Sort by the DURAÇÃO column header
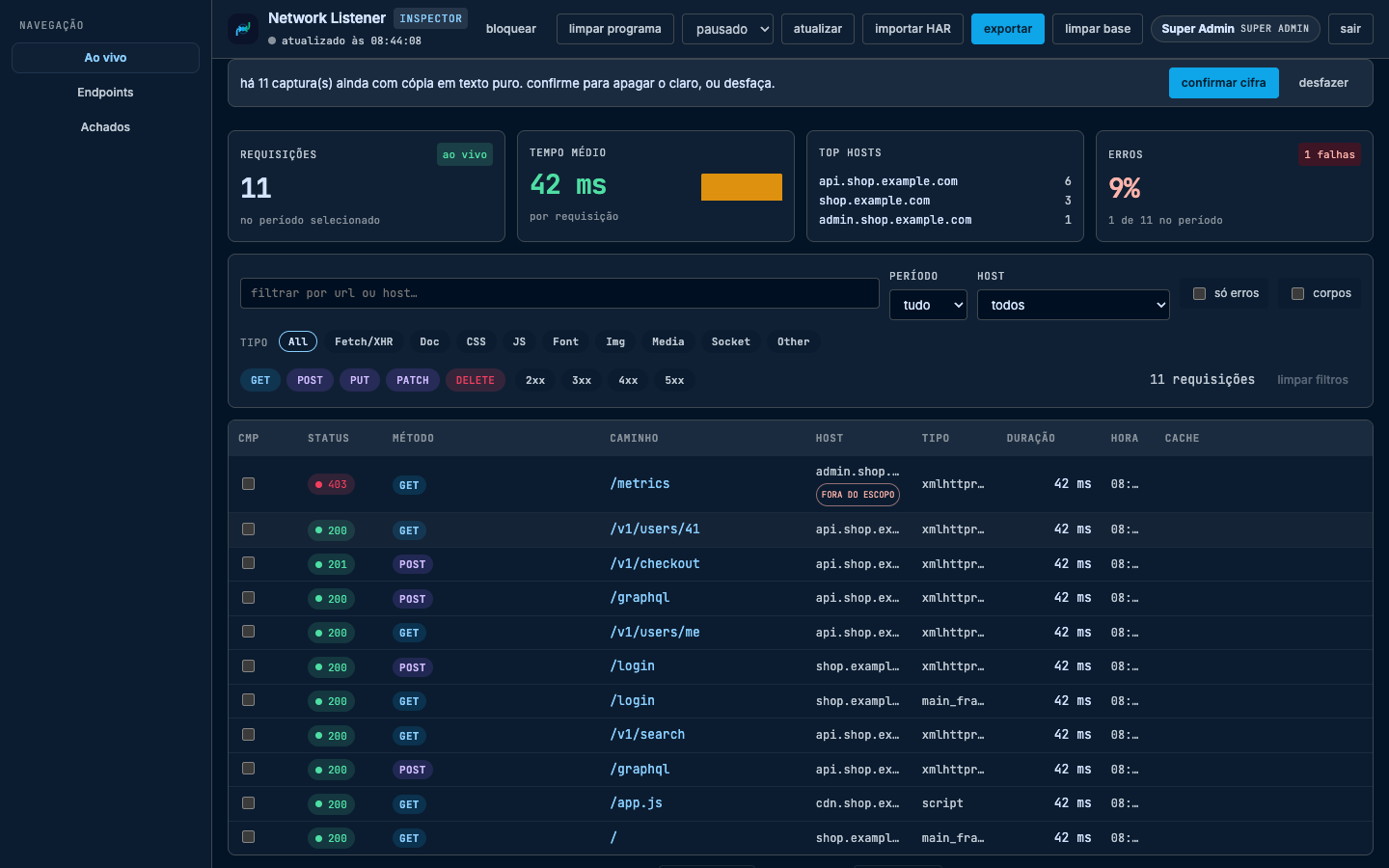The height and width of the screenshot is (868, 1389). pos(1031,438)
